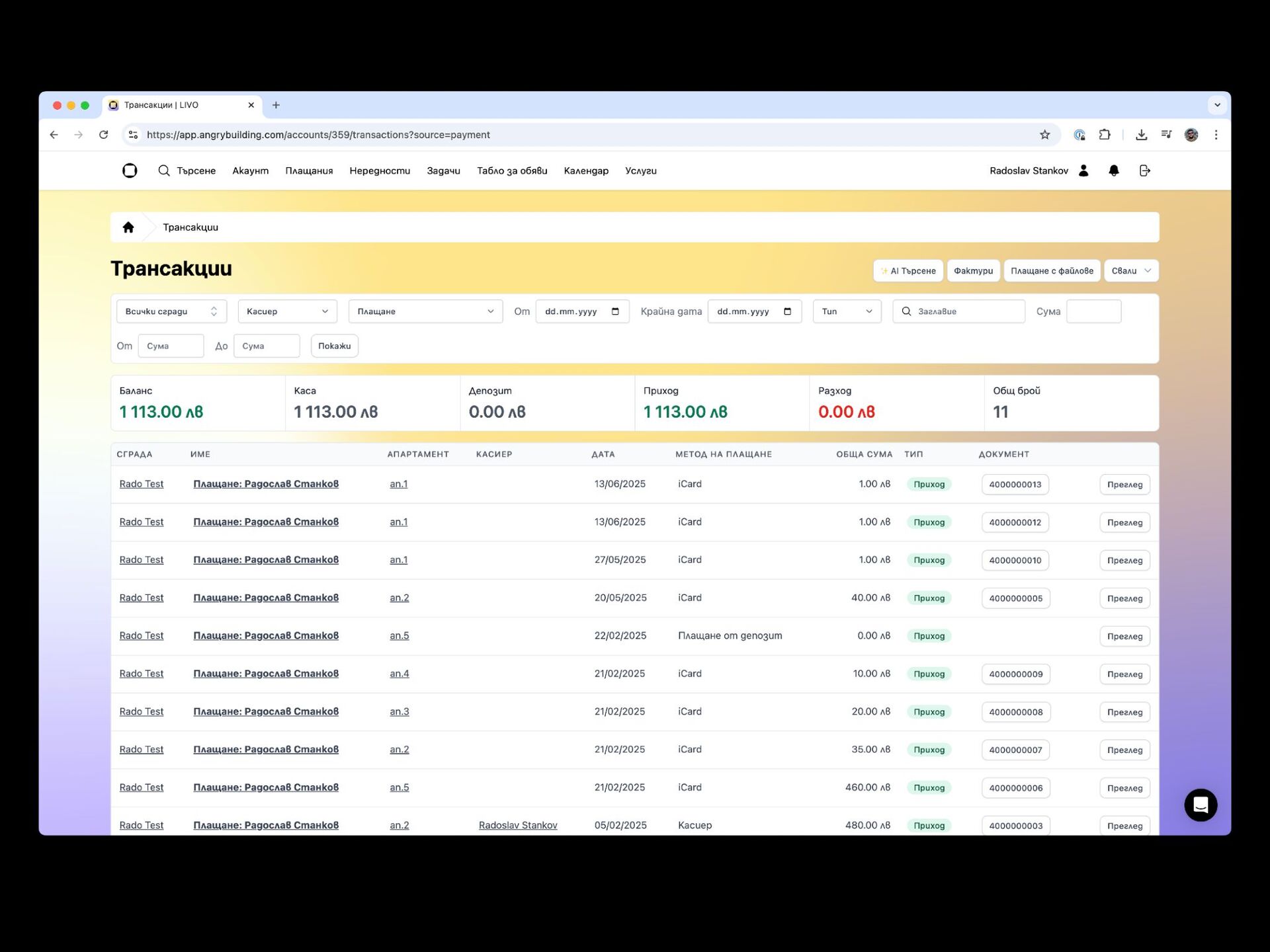Click the AI Търсене button
The height and width of the screenshot is (952, 1270).
tap(908, 270)
